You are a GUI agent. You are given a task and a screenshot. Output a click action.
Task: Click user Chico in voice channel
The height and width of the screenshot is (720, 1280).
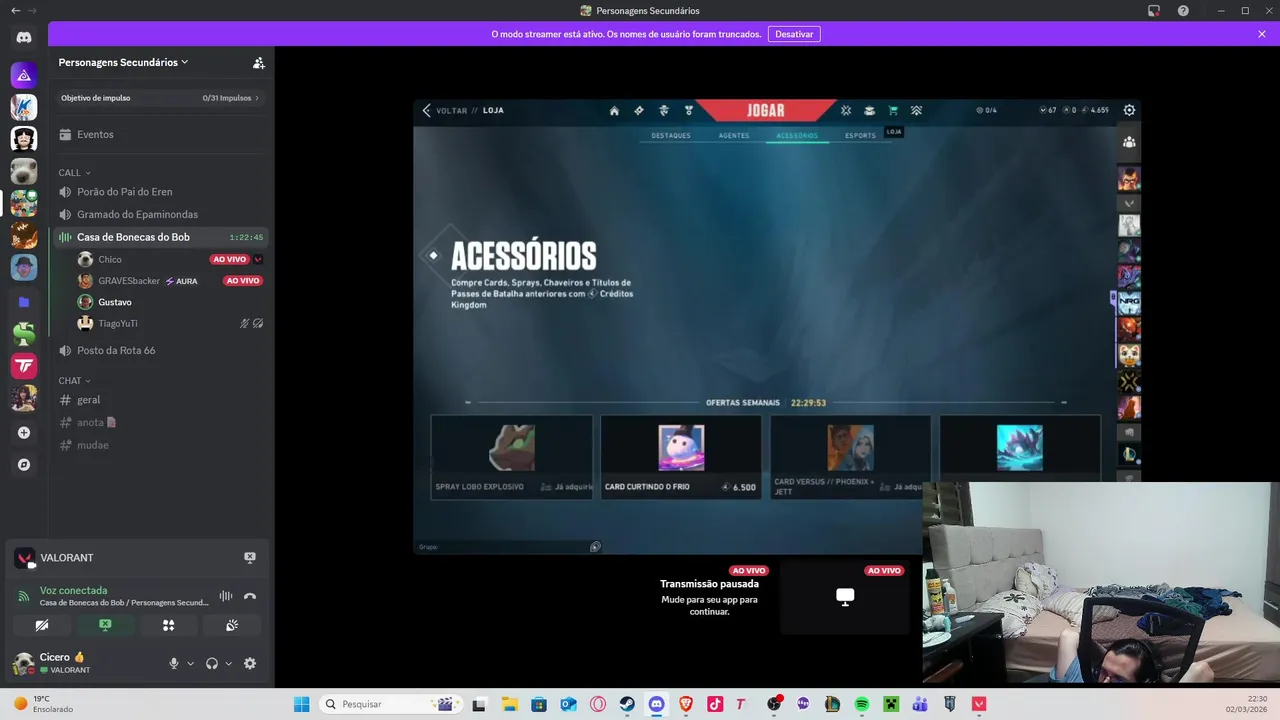pos(110,259)
